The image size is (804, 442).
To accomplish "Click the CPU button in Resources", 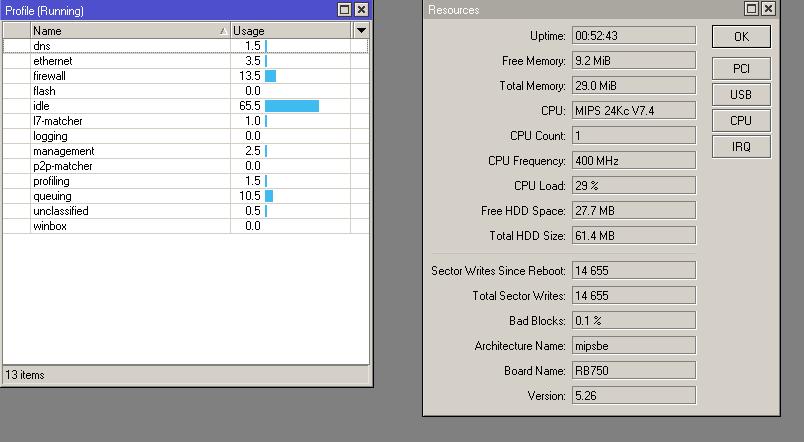I will tap(741, 120).
